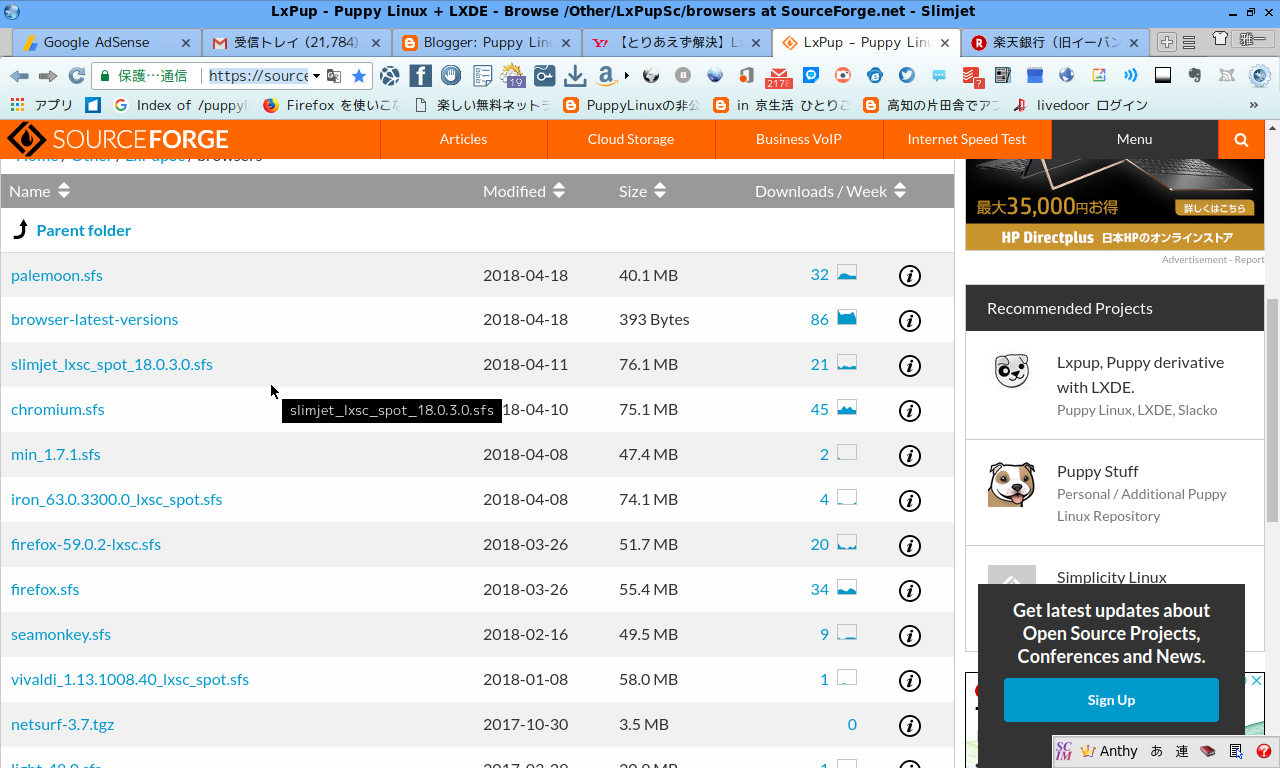Viewport: 1280px width, 768px height.
Task: Navigate back with the back arrow
Action: pos(18,75)
